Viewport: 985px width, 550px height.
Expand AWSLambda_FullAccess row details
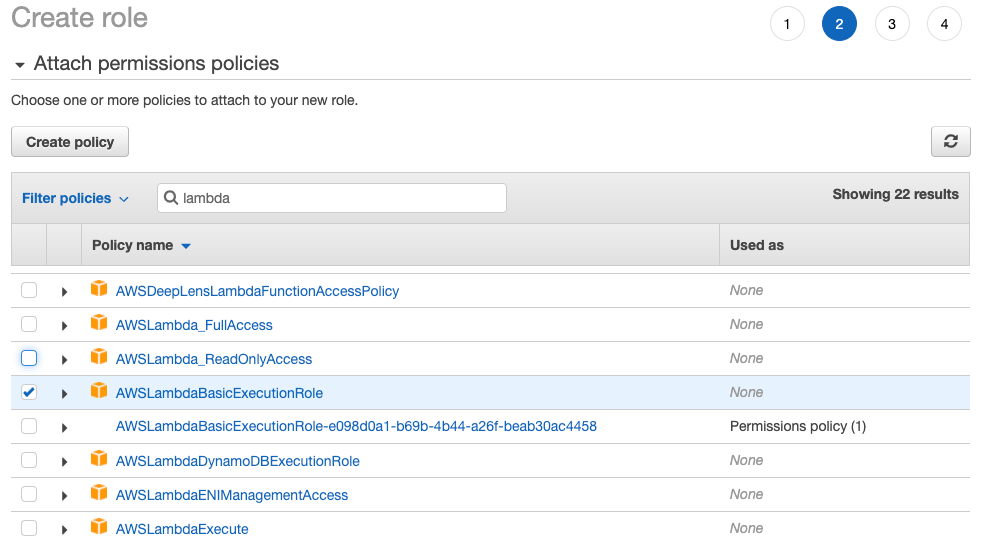click(x=64, y=326)
